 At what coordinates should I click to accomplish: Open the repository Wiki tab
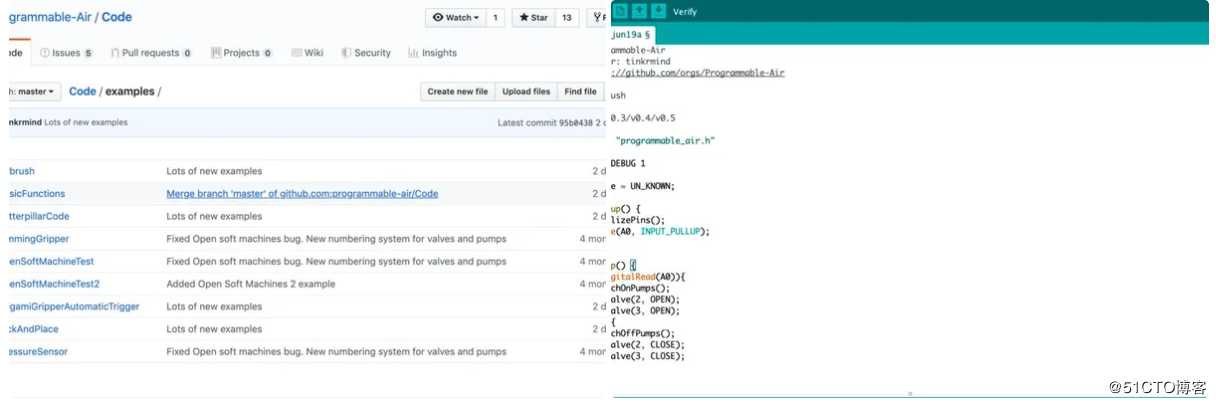(306, 53)
